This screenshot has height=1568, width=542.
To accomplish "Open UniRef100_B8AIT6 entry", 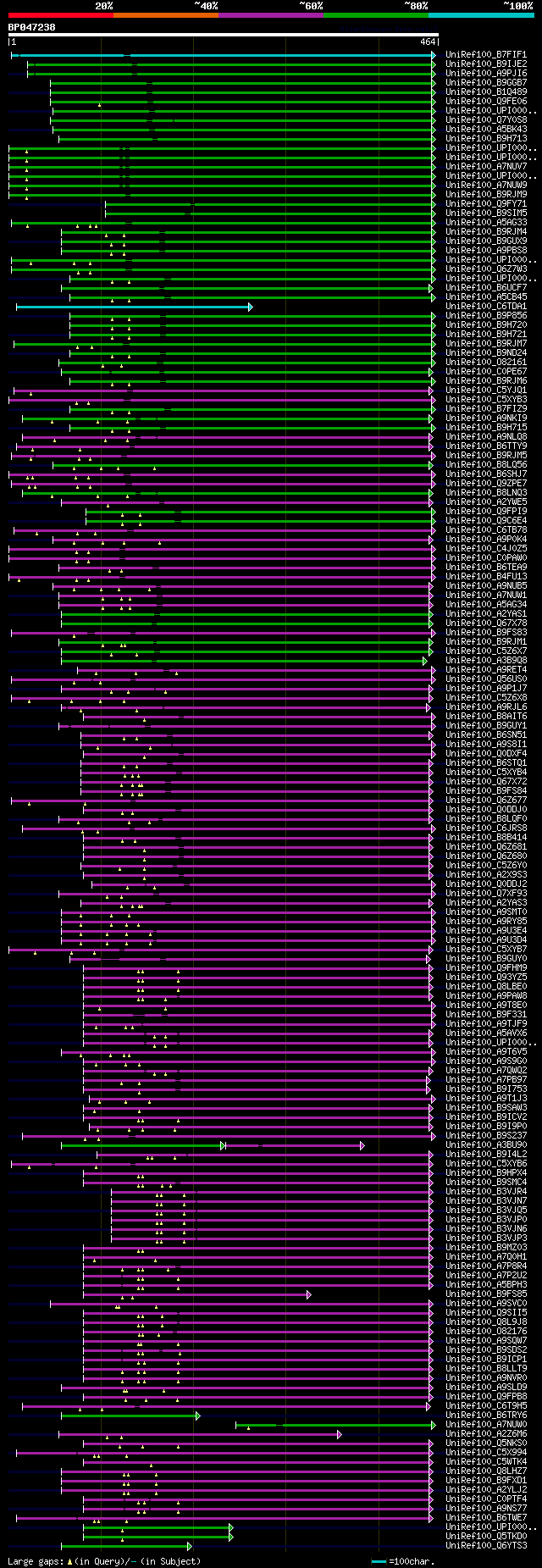I will (x=486, y=717).
